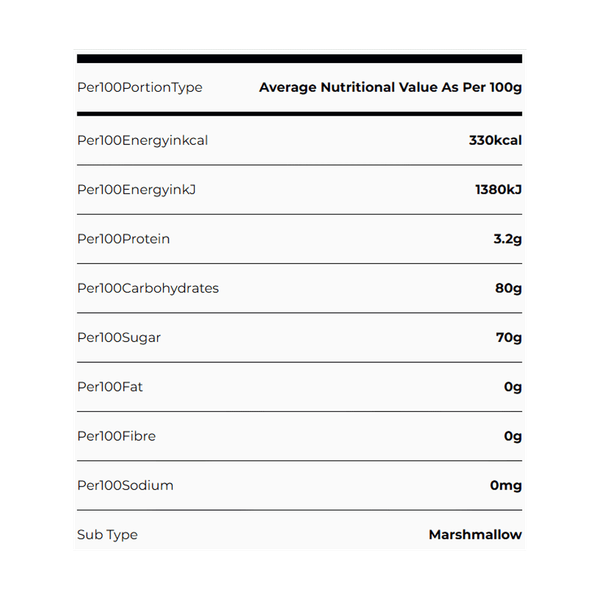This screenshot has width=600, height=600.
Task: Click the Per100Carbohydrates label
Action: 148,288
